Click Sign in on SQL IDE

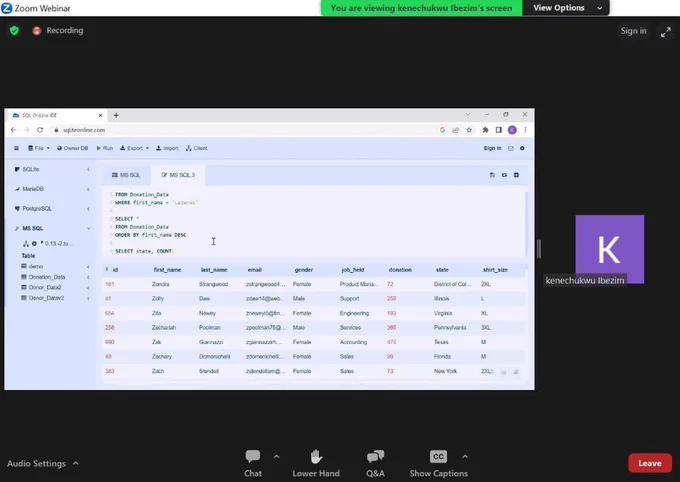pos(492,148)
